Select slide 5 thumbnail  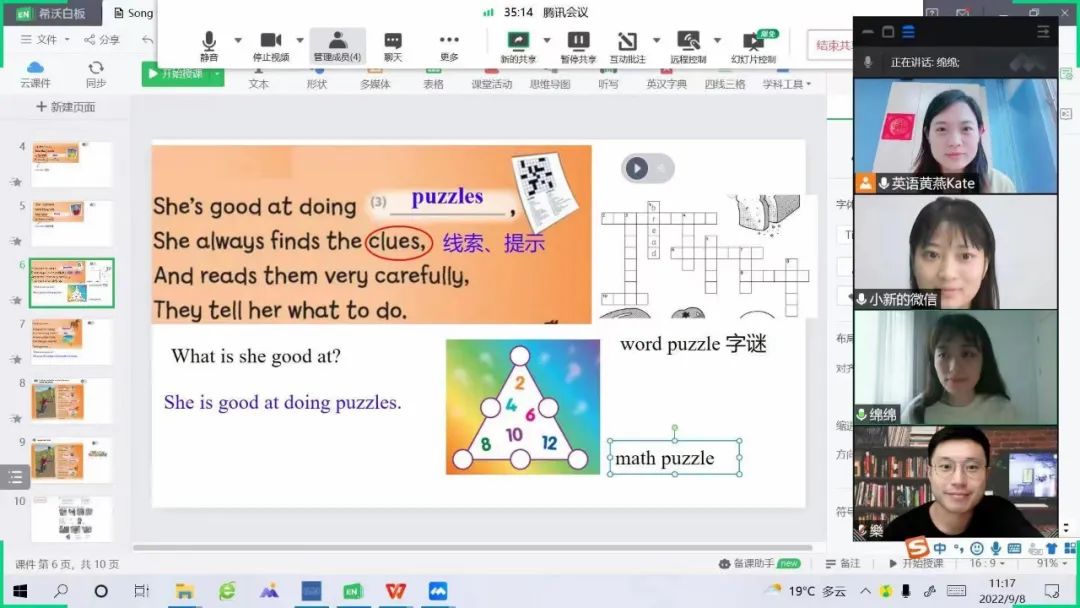coord(71,223)
